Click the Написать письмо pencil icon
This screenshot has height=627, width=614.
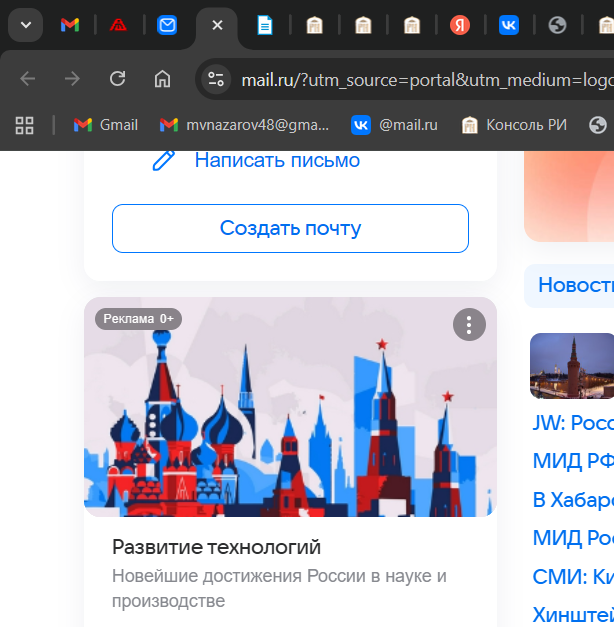(164, 160)
